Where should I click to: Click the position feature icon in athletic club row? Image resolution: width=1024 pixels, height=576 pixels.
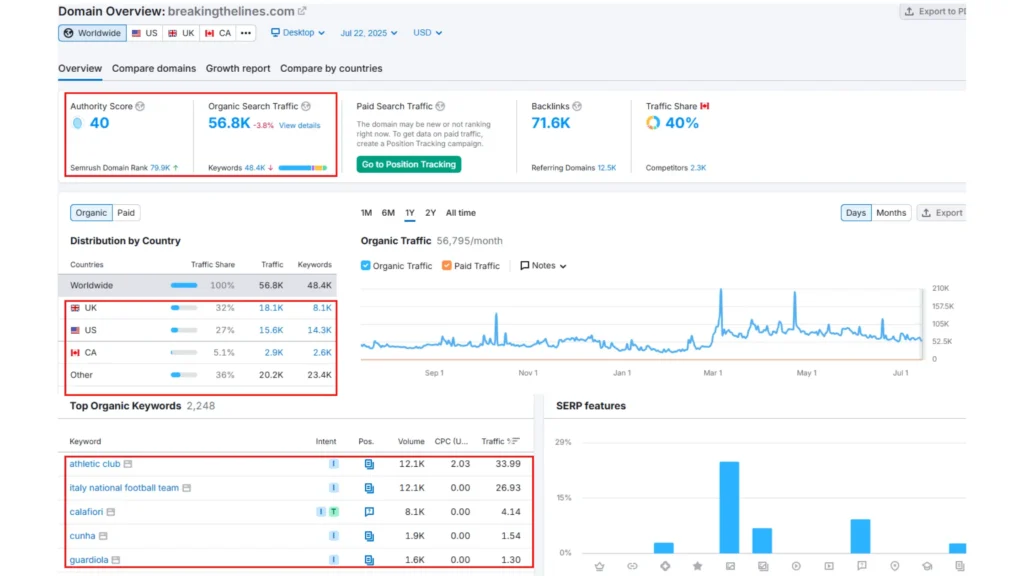tap(369, 464)
